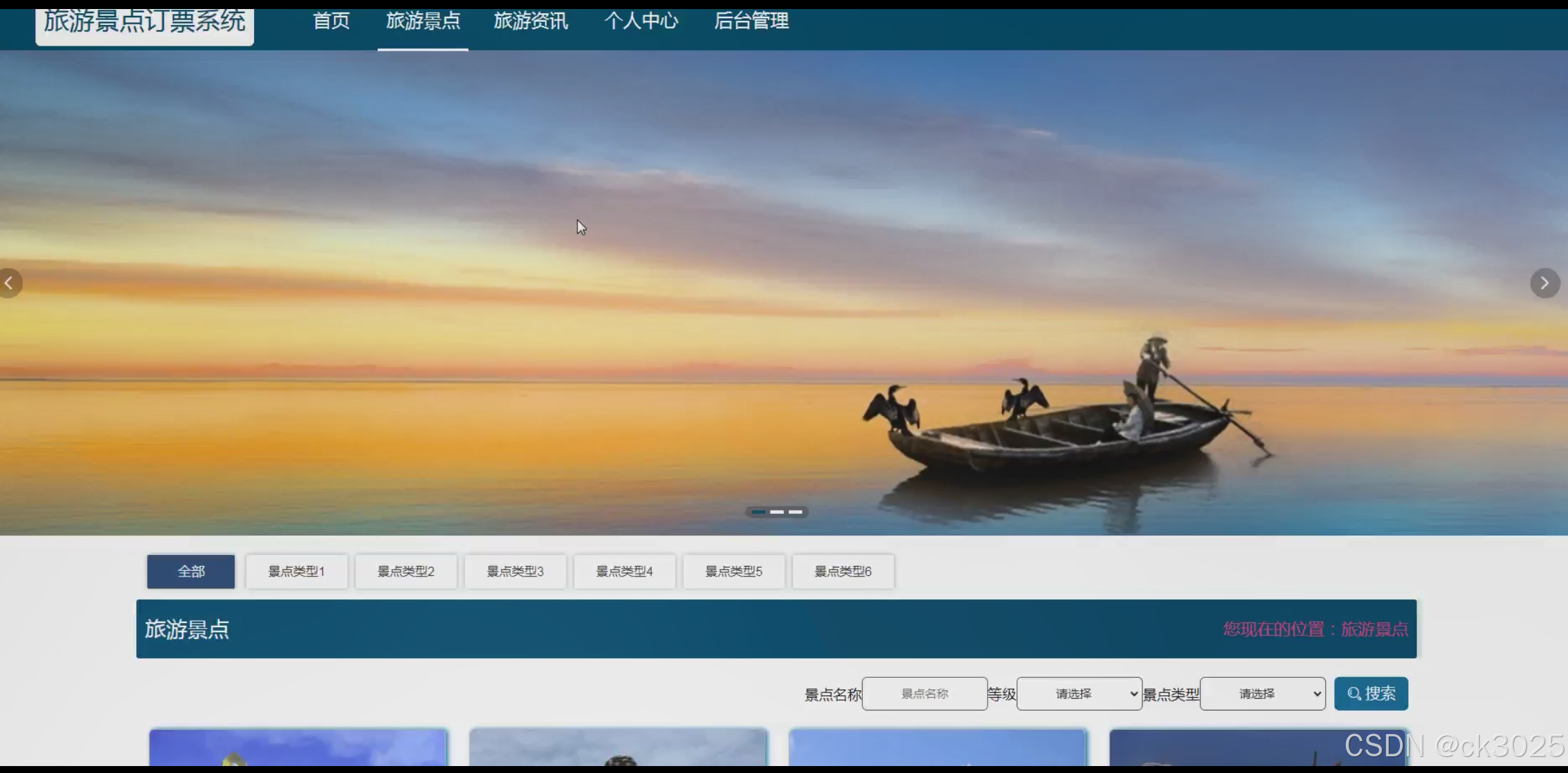This screenshot has height=773, width=1568.
Task: Go to 后台管理 in the navigation
Action: (x=751, y=22)
